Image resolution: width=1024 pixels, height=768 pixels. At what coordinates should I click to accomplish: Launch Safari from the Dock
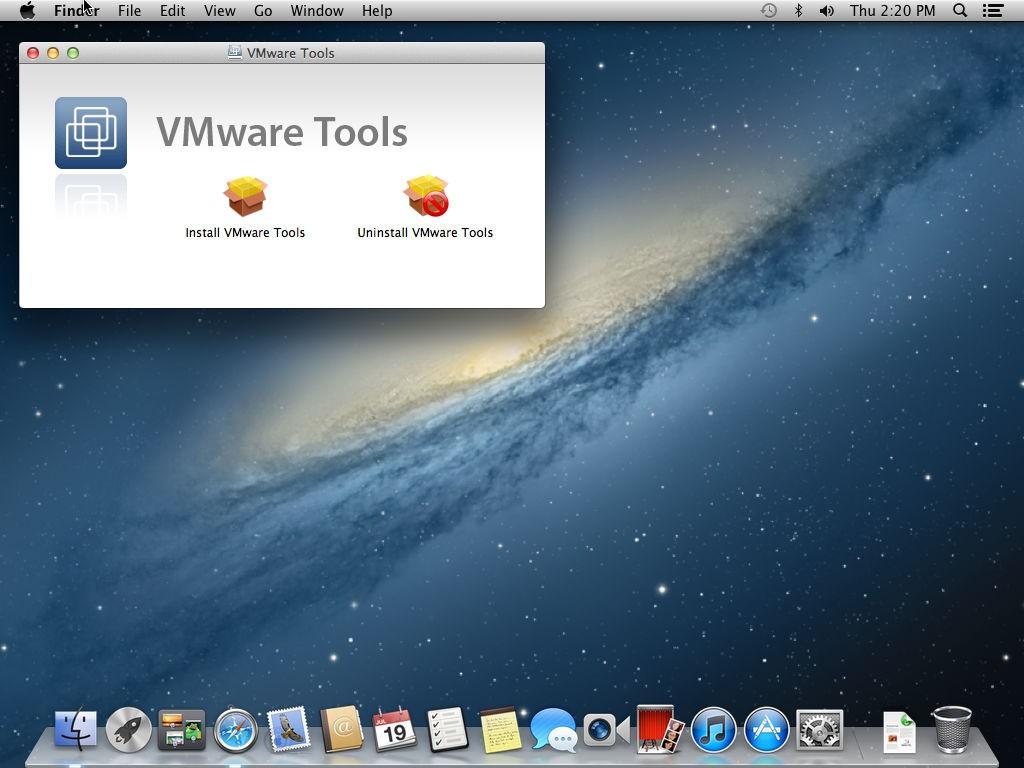pyautogui.click(x=236, y=730)
